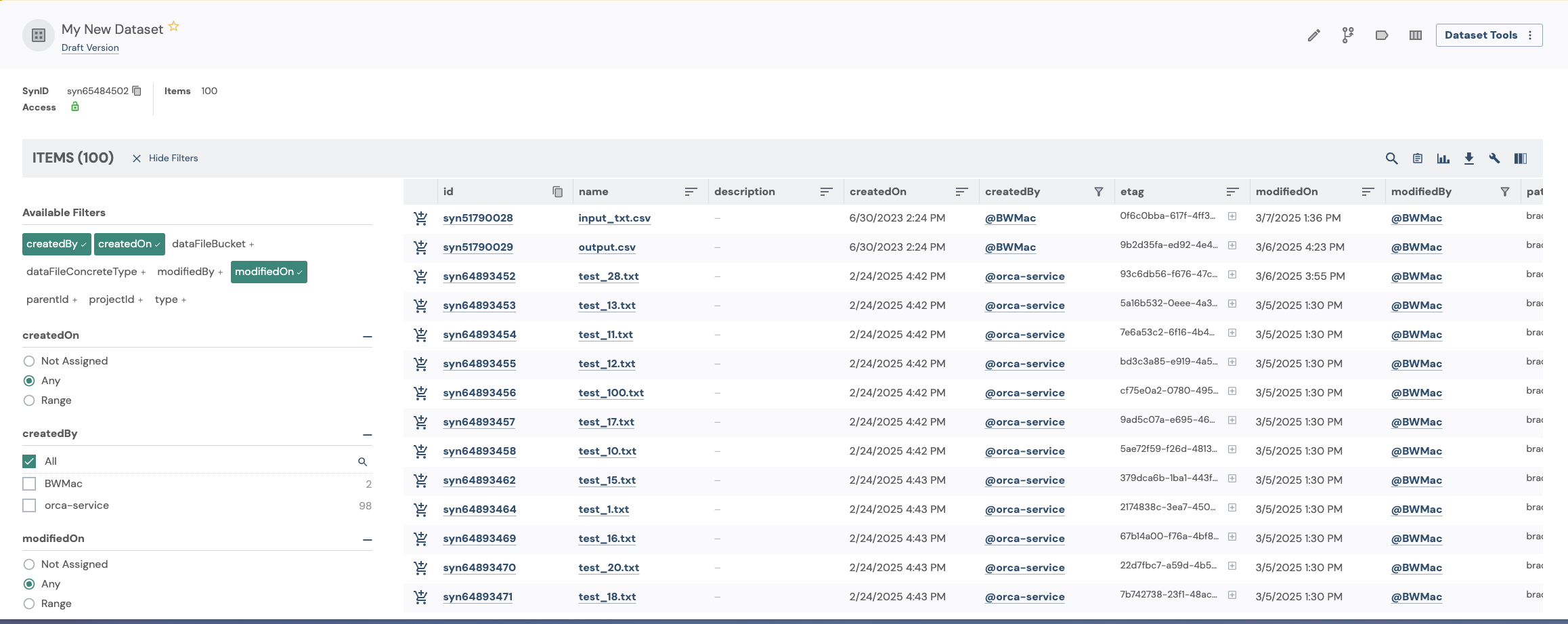The width and height of the screenshot is (1568, 624).
Task: Uncheck the All checkbox under createdBy
Action: point(29,461)
